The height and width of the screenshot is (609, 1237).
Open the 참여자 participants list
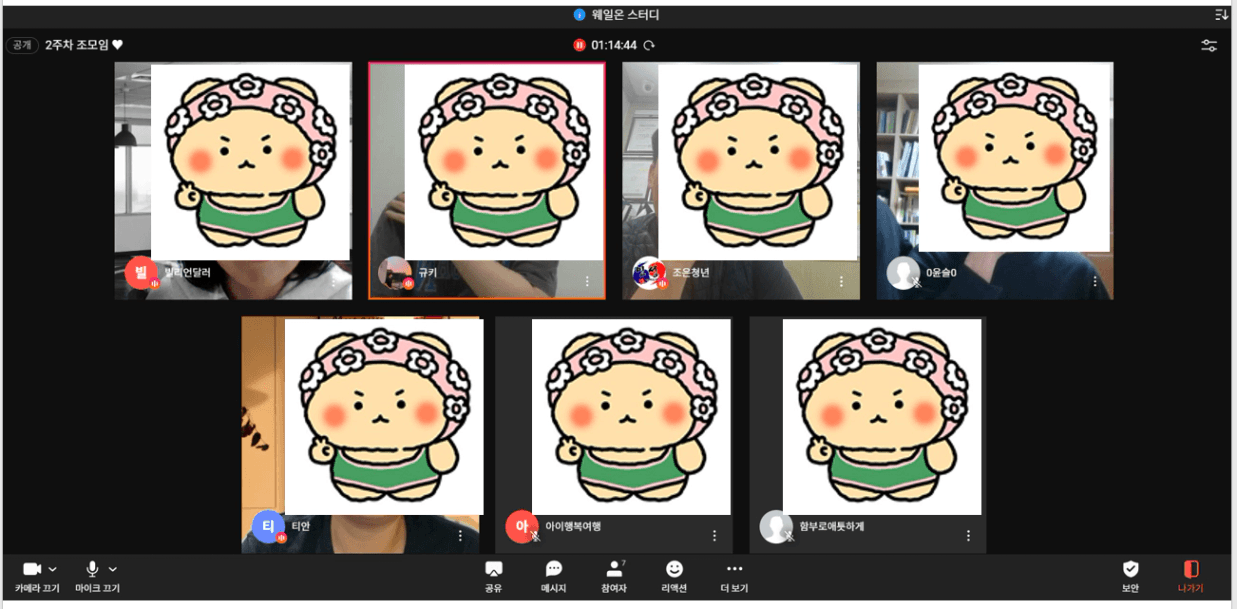point(614,569)
